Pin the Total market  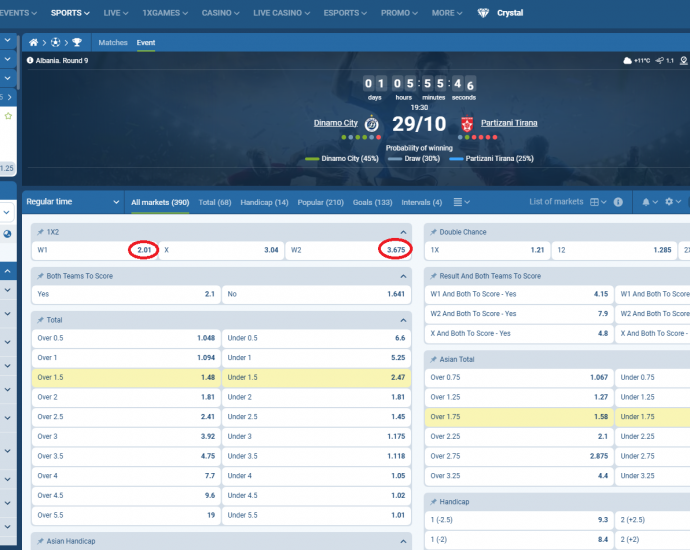pyautogui.click(x=40, y=320)
